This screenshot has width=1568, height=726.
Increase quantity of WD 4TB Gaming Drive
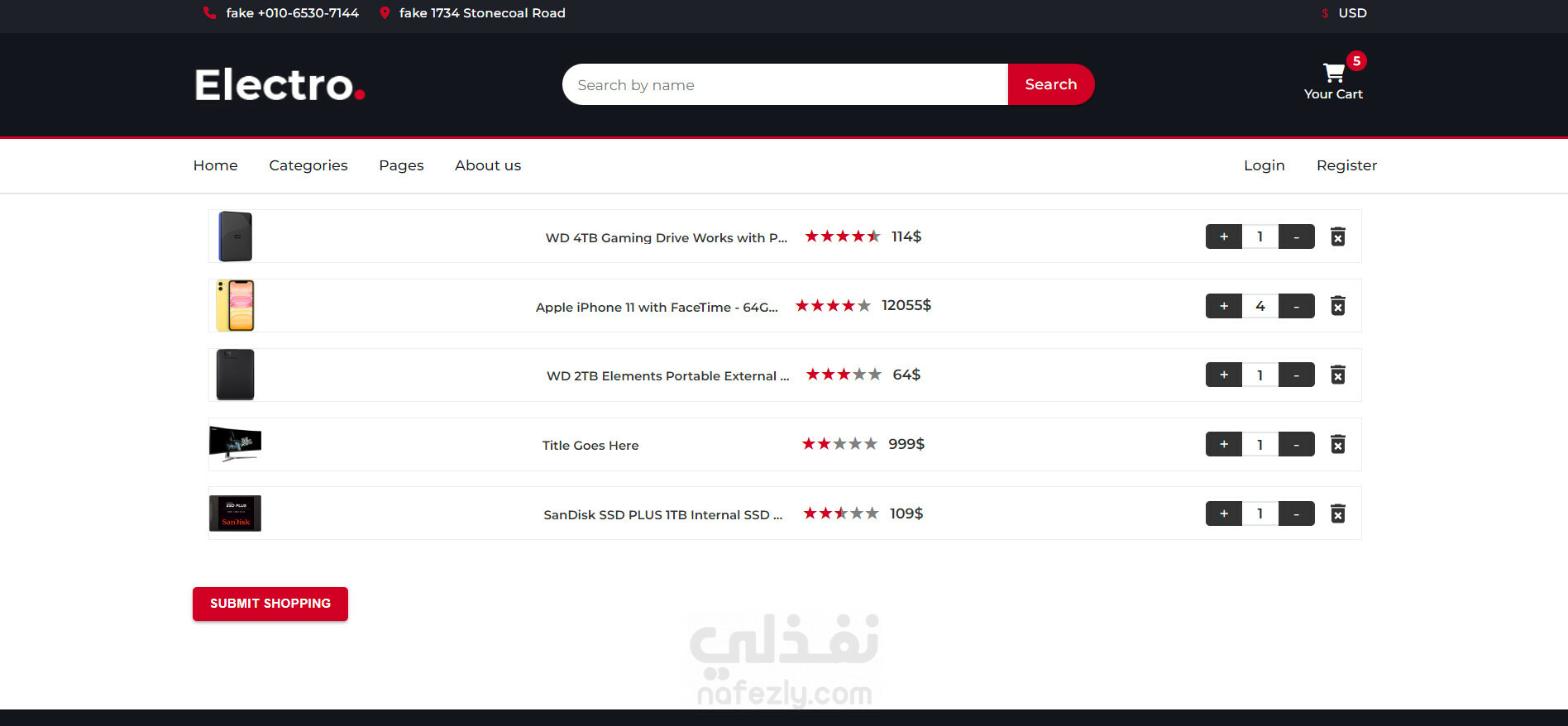tap(1224, 236)
